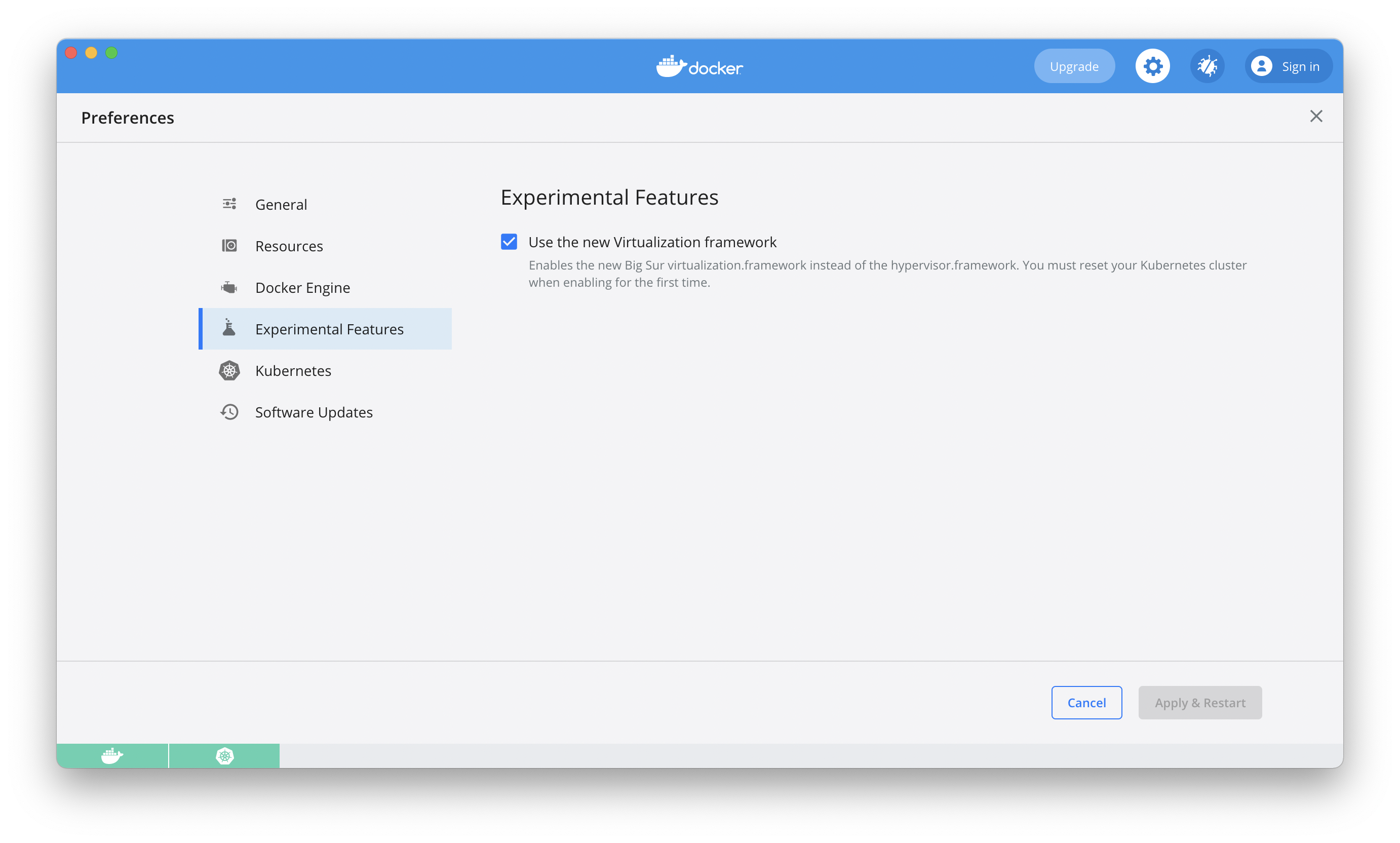Open settings via the gear icon
This screenshot has height=843, width=1400.
[x=1152, y=66]
